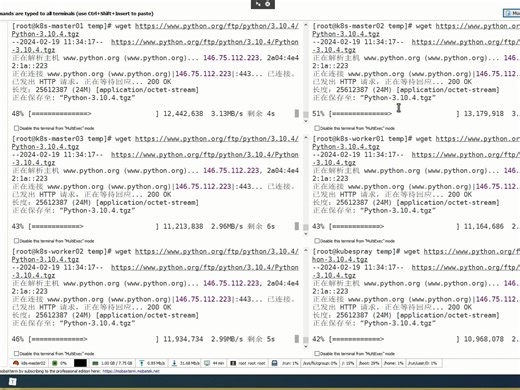Click the shrink arrows icon in top overlay bar
Screen dimensions: 520x390
(258, 4)
